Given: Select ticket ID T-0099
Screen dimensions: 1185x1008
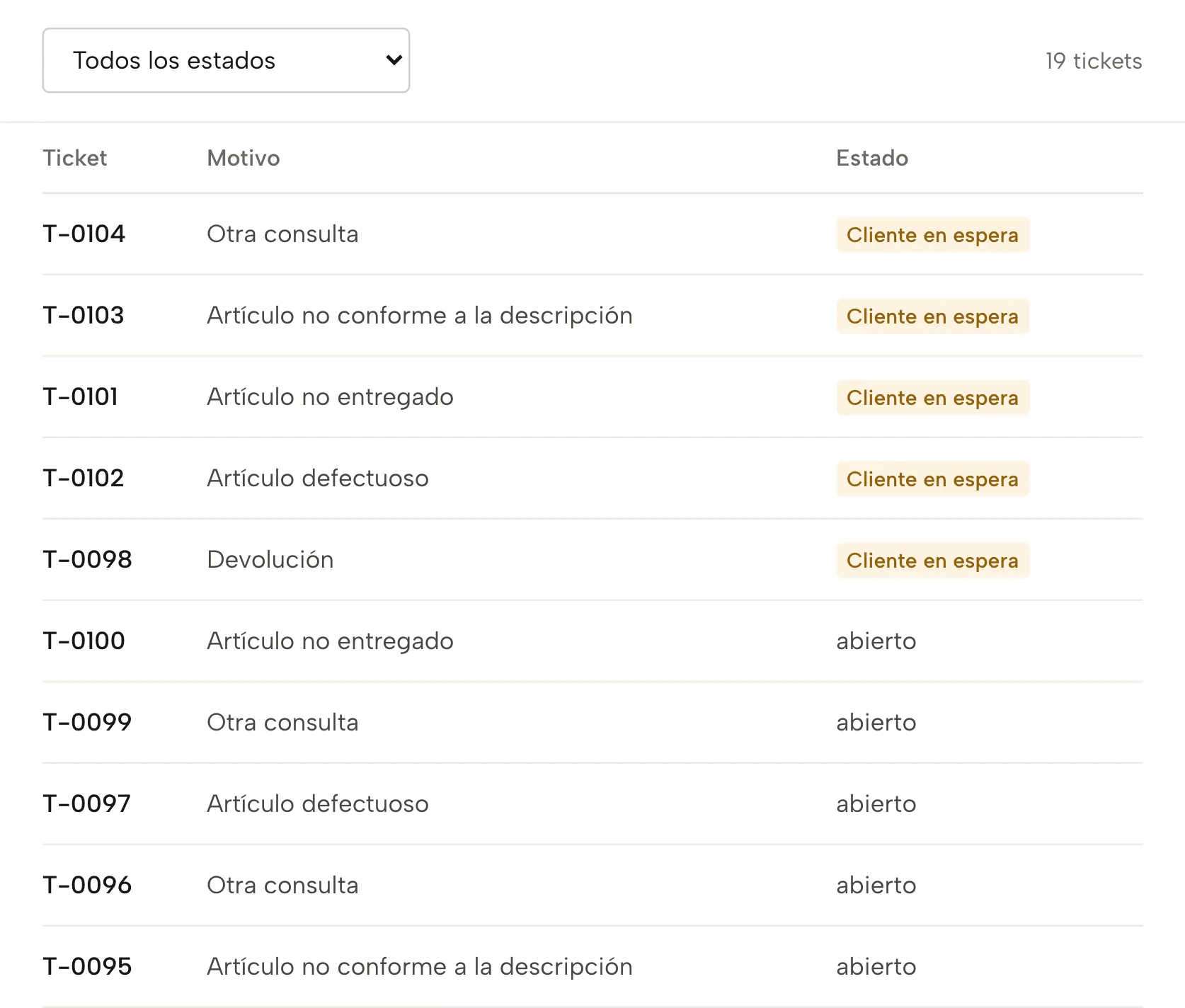Looking at the screenshot, I should [88, 722].
